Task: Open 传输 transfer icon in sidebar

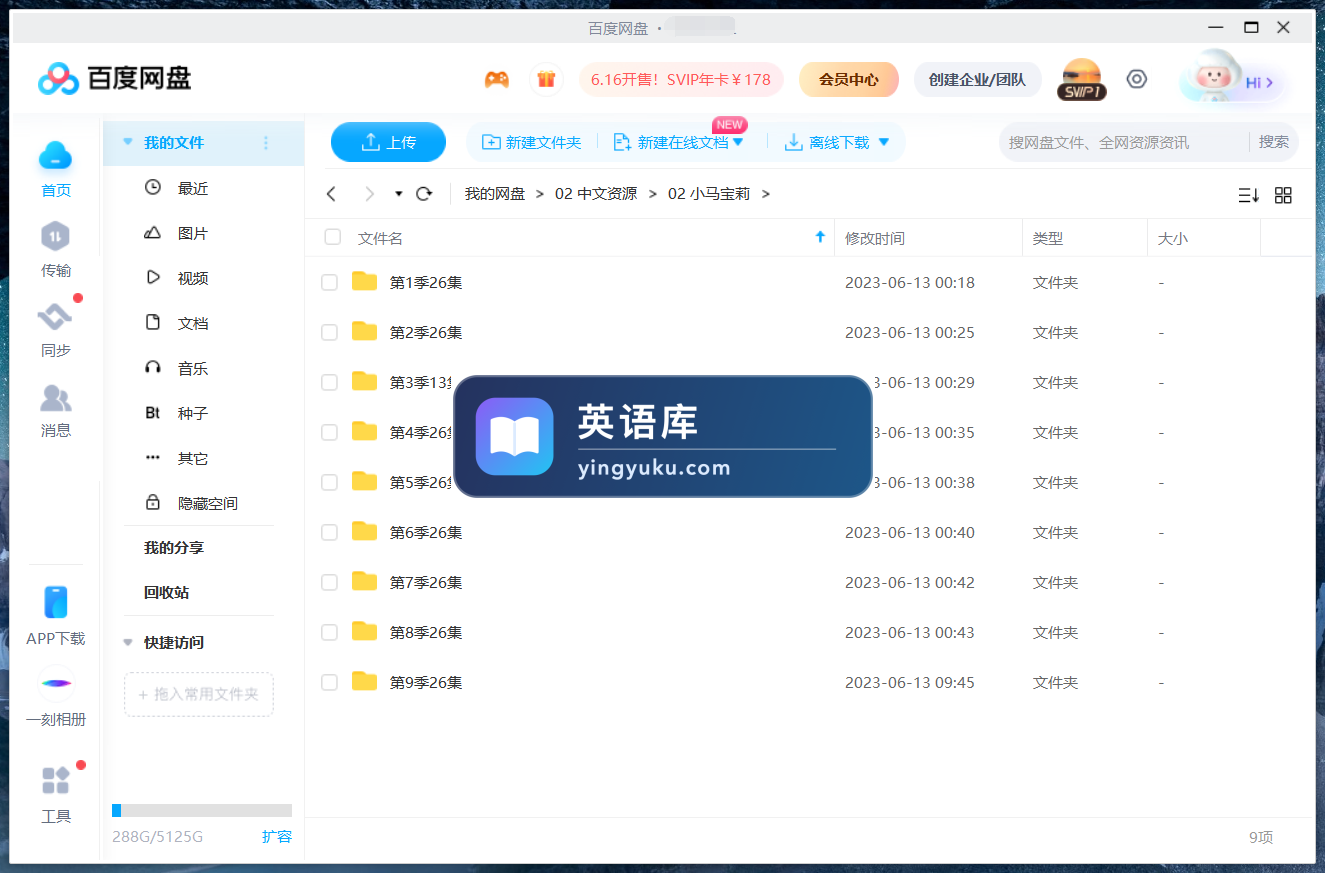Action: tap(56, 237)
